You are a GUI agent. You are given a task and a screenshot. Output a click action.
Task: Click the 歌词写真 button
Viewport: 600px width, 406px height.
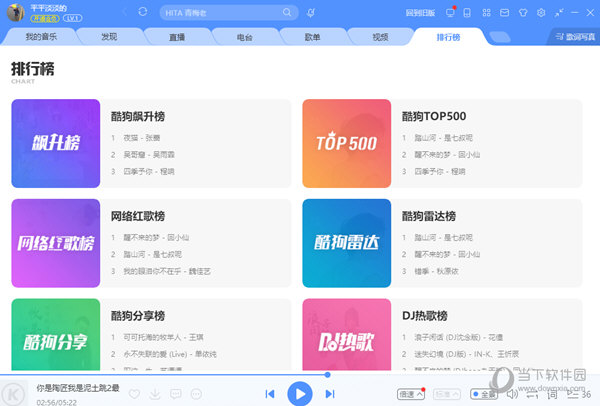pos(575,37)
